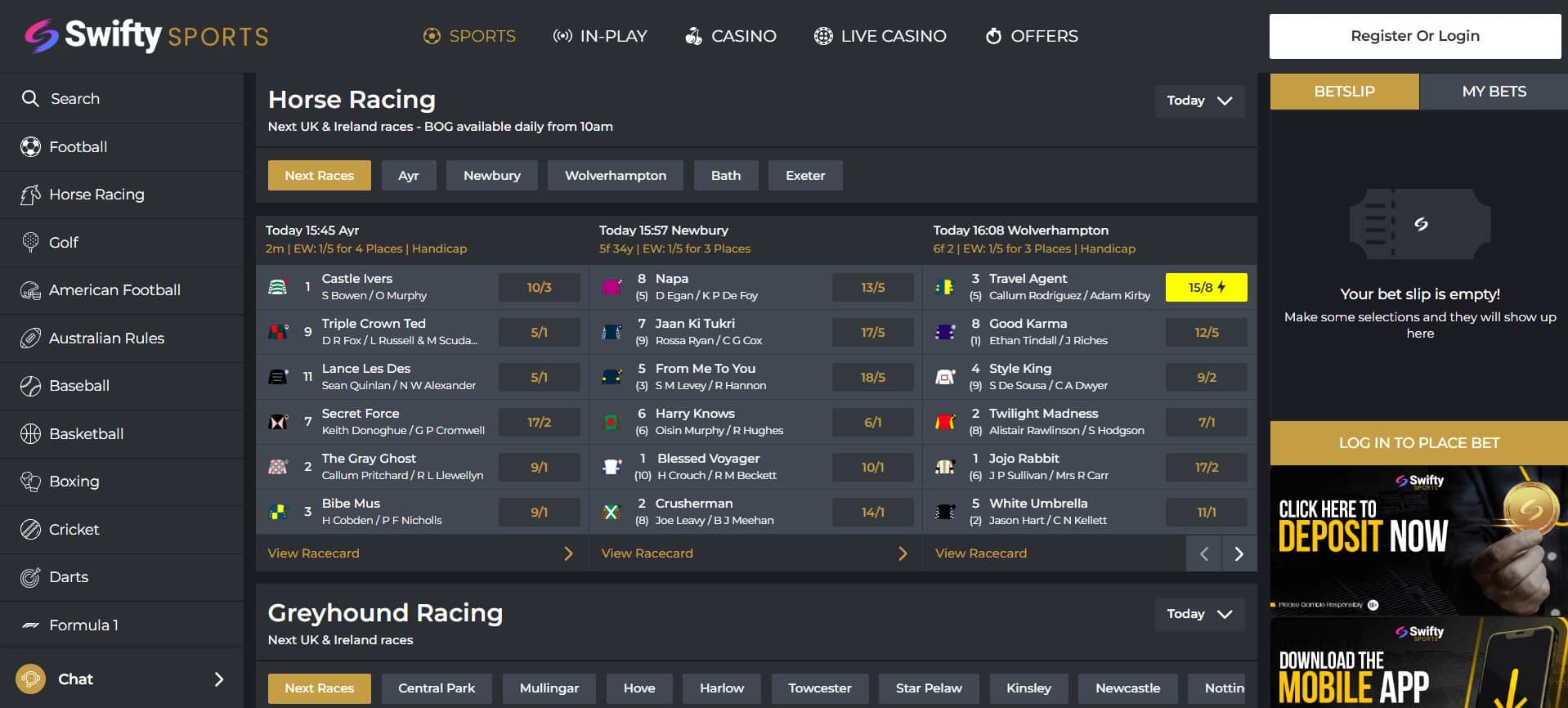1568x708 pixels.
Task: Open View Racecard for Ayr race
Action: point(314,553)
